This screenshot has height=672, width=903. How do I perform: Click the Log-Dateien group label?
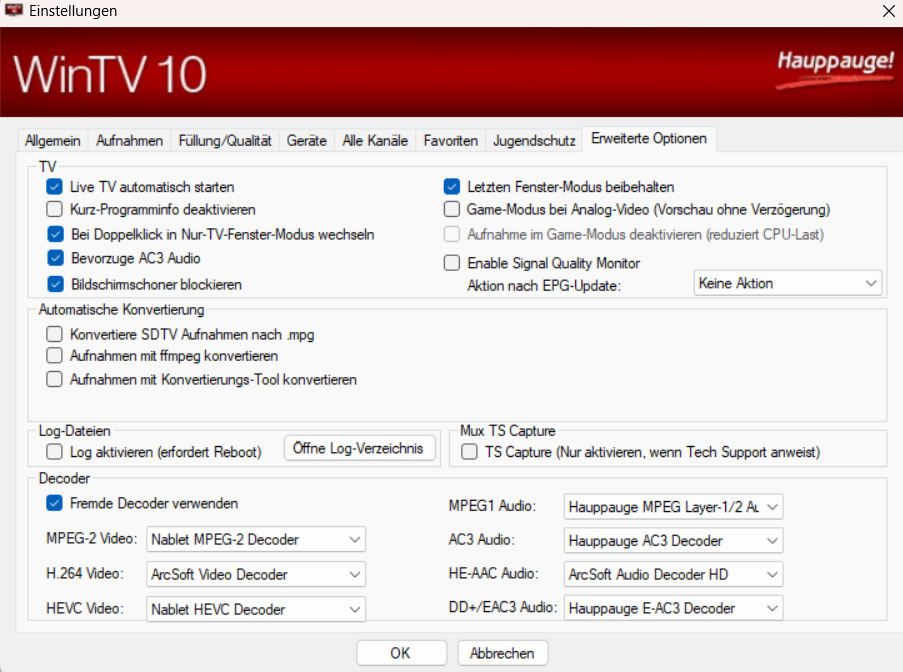pos(74,431)
